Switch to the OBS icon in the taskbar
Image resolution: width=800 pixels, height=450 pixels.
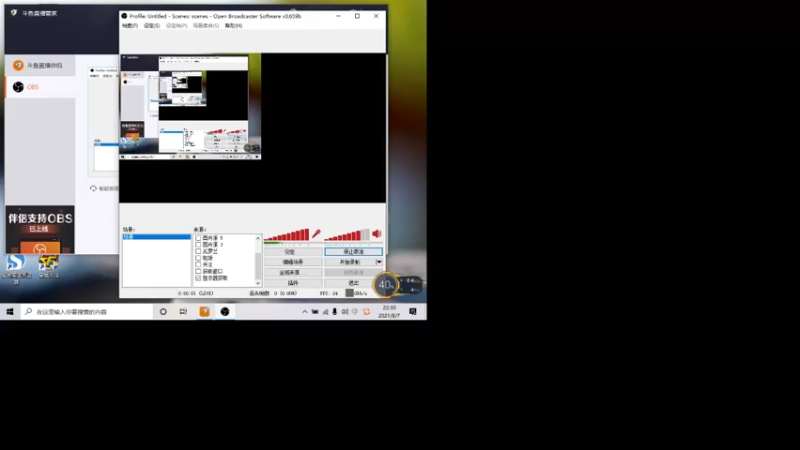(225, 311)
